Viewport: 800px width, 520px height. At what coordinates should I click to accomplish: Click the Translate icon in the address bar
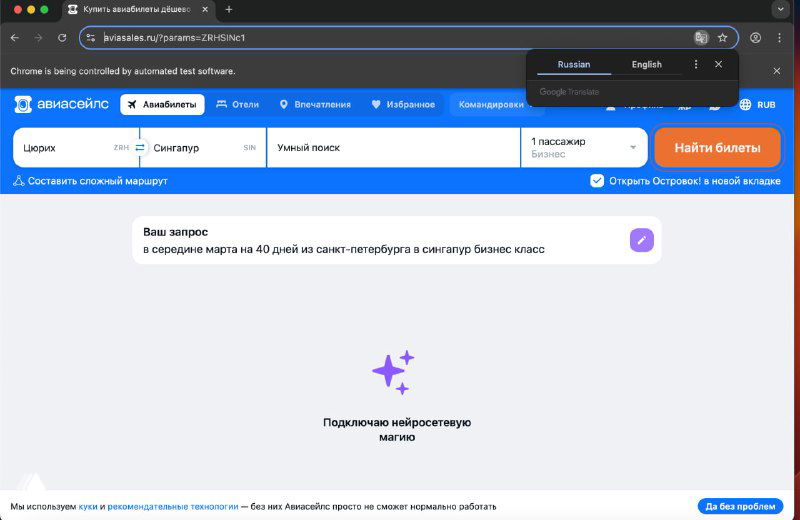coord(701,38)
